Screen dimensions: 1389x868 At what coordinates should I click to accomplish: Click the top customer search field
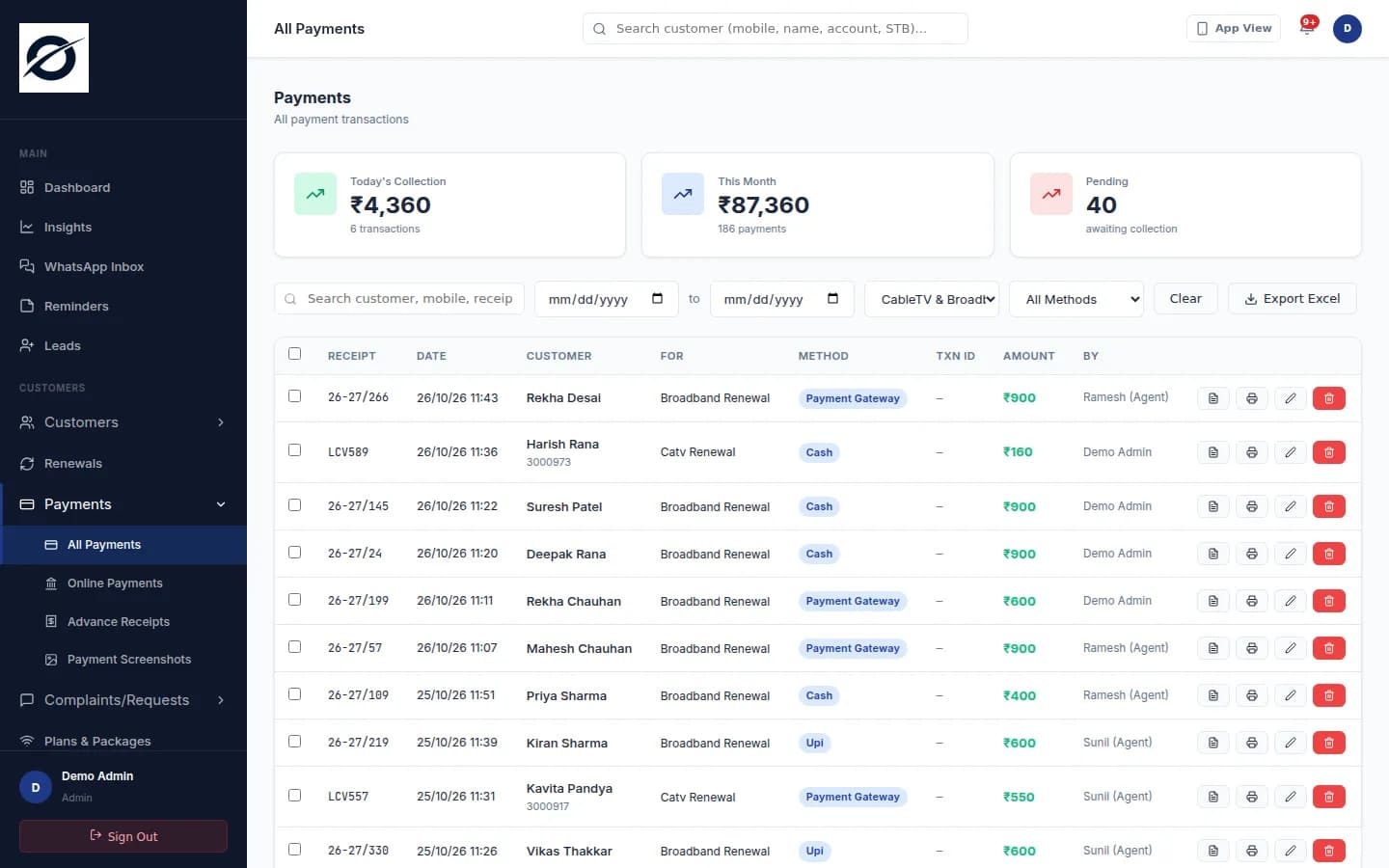[x=776, y=28]
